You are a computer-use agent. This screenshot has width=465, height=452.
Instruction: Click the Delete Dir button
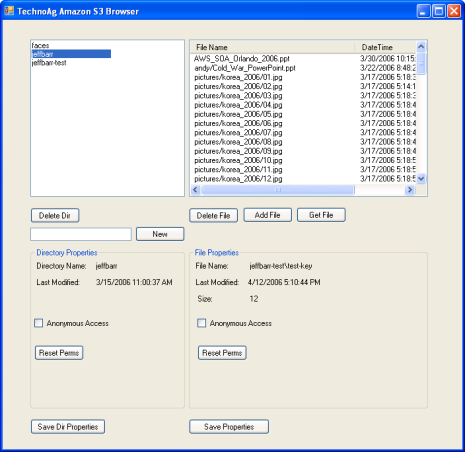(x=55, y=215)
